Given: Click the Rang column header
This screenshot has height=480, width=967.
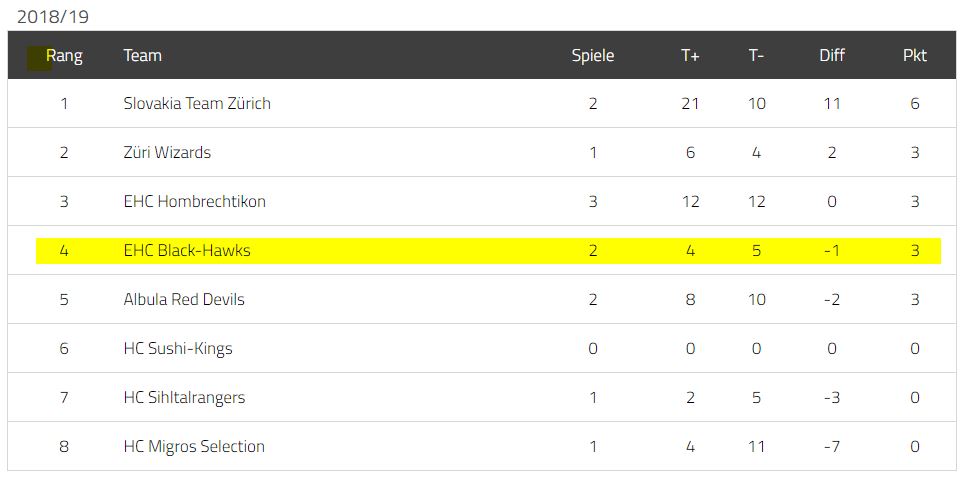Looking at the screenshot, I should click(64, 56).
